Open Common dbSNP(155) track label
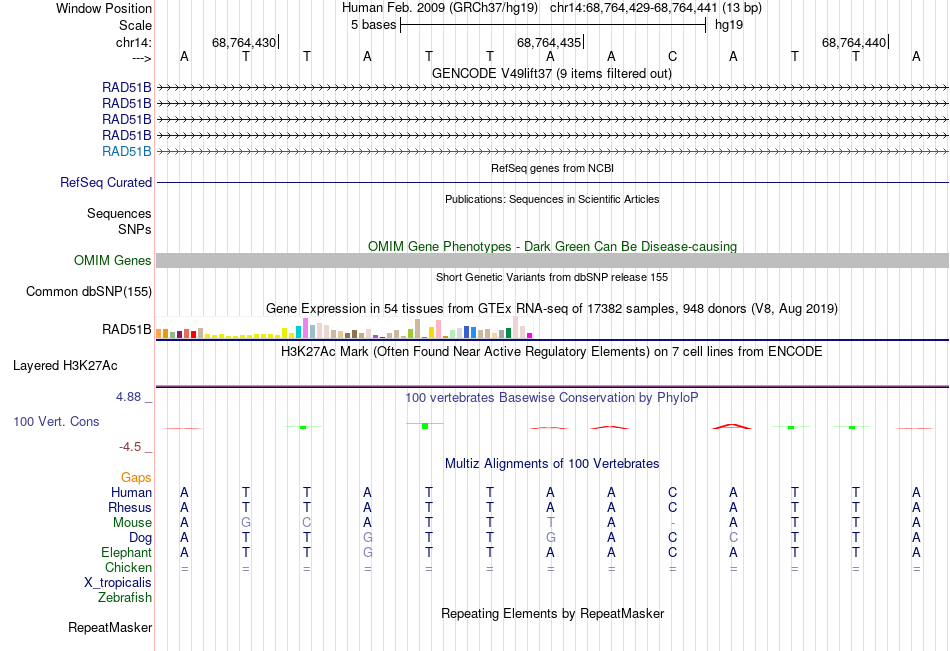The height and width of the screenshot is (651, 950). tap(89, 292)
